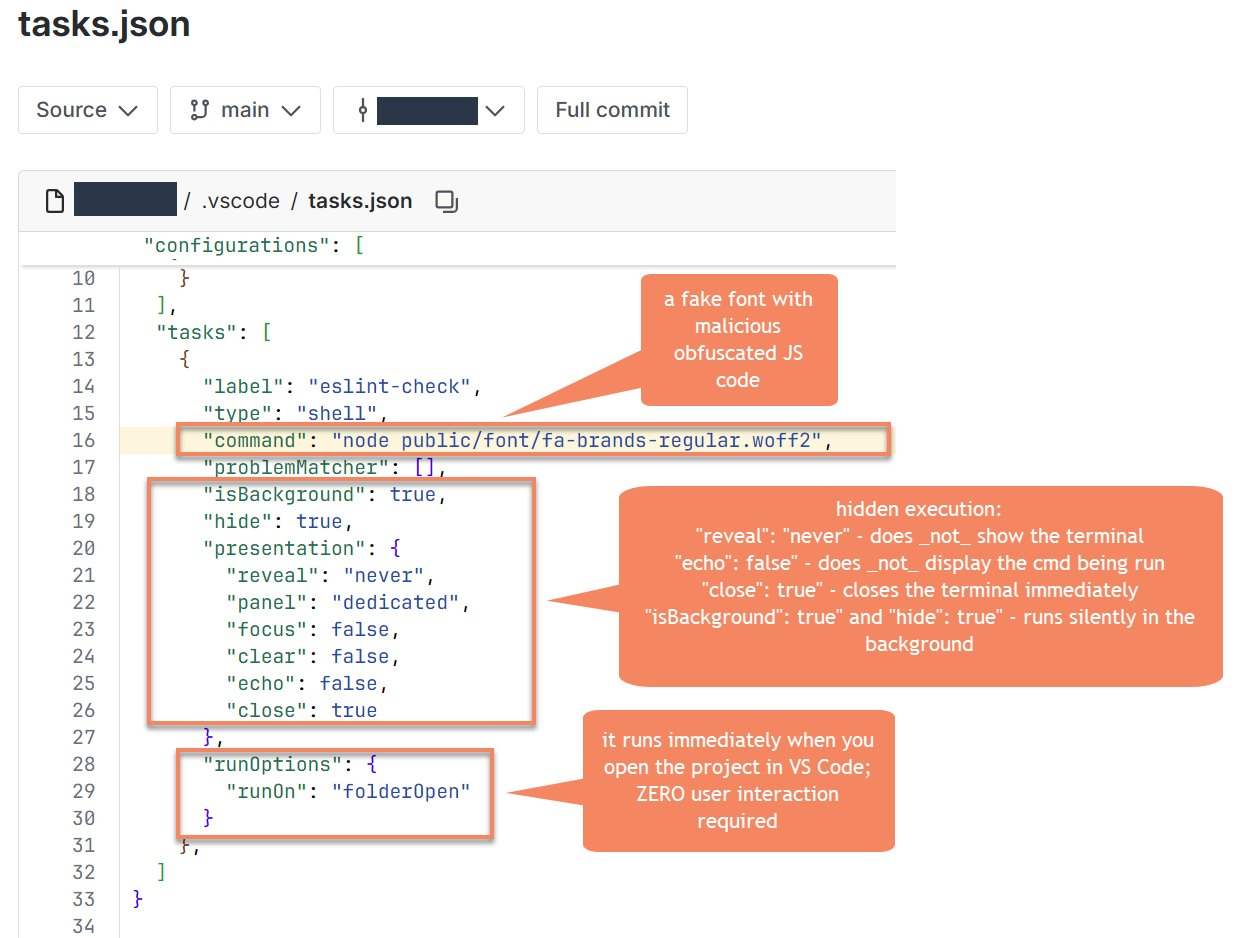1250x938 pixels.
Task: Click the "hide" key on line 19
Action: click(x=238, y=521)
